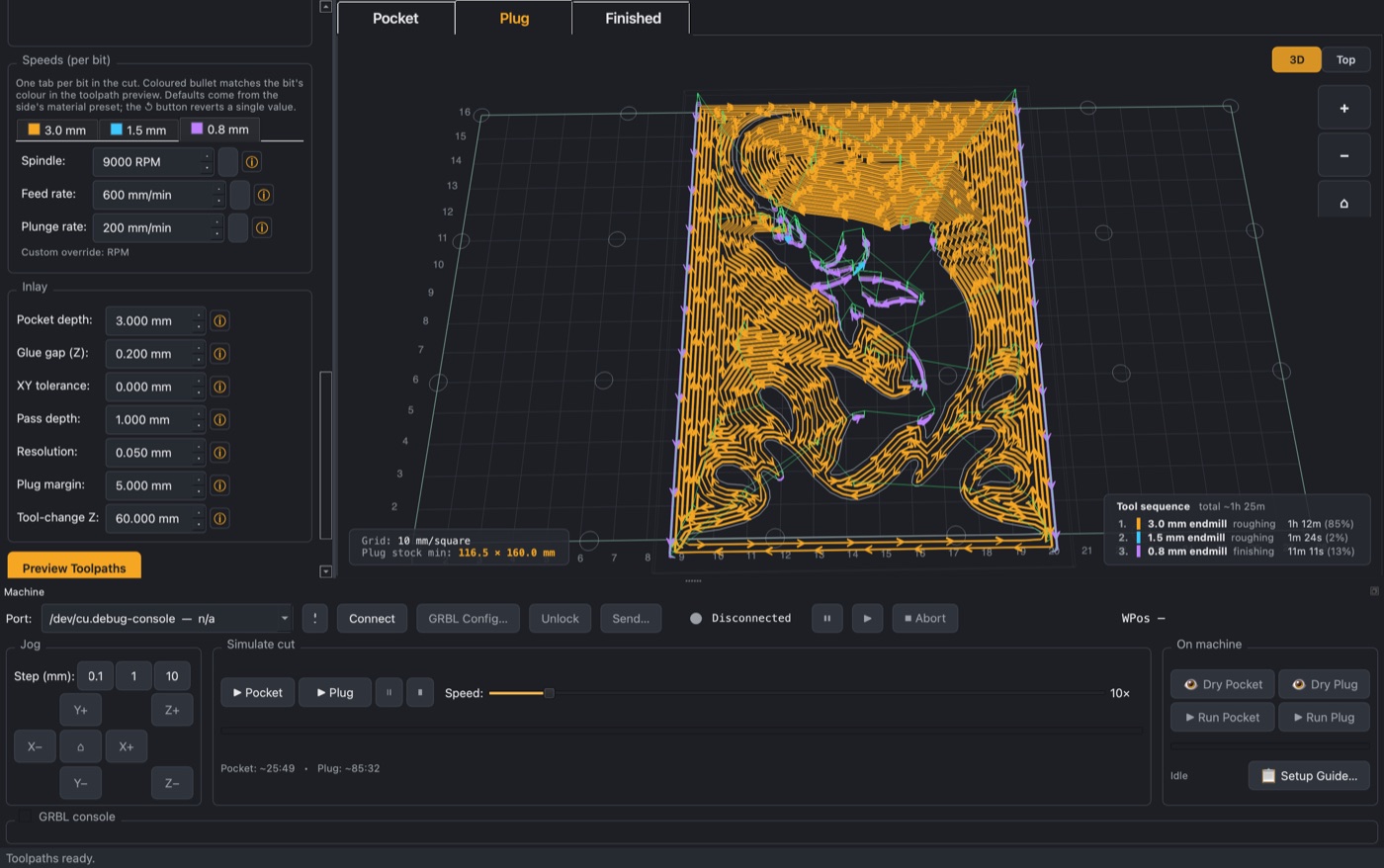Image resolution: width=1384 pixels, height=868 pixels.
Task: Switch preview to Top view
Action: point(1345,59)
